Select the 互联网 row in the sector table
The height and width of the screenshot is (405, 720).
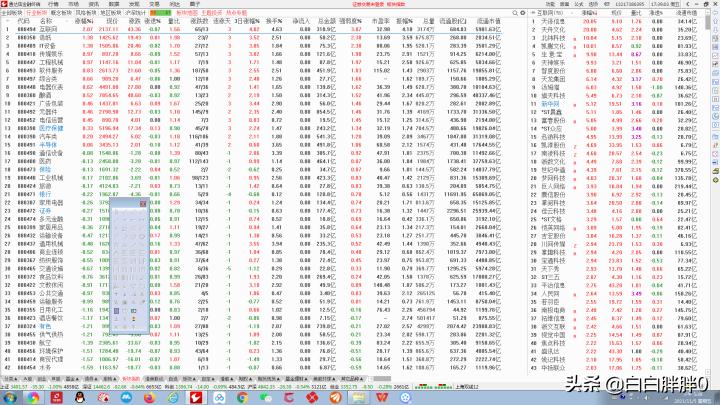tap(251, 29)
